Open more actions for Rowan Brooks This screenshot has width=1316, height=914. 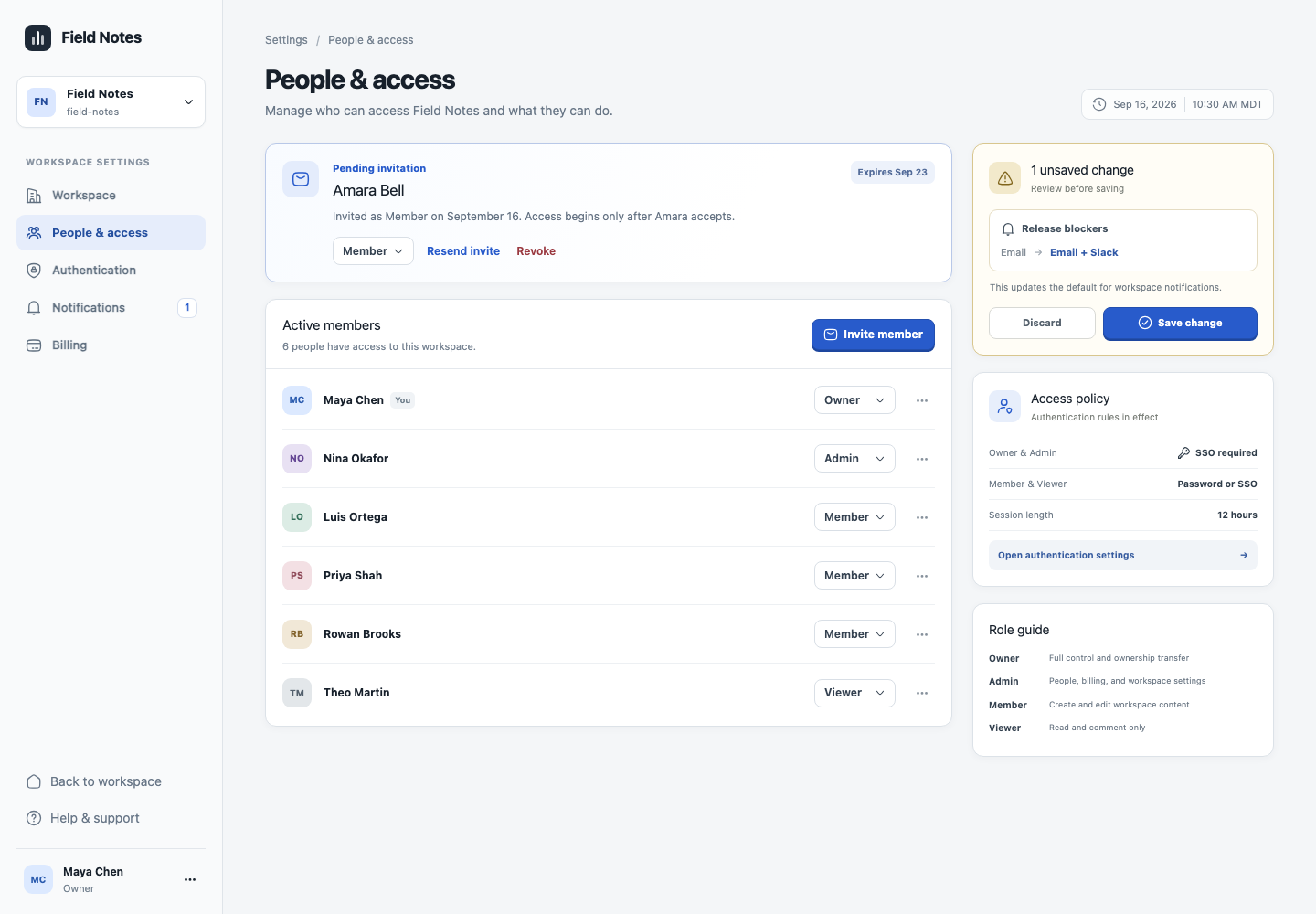pos(922,634)
